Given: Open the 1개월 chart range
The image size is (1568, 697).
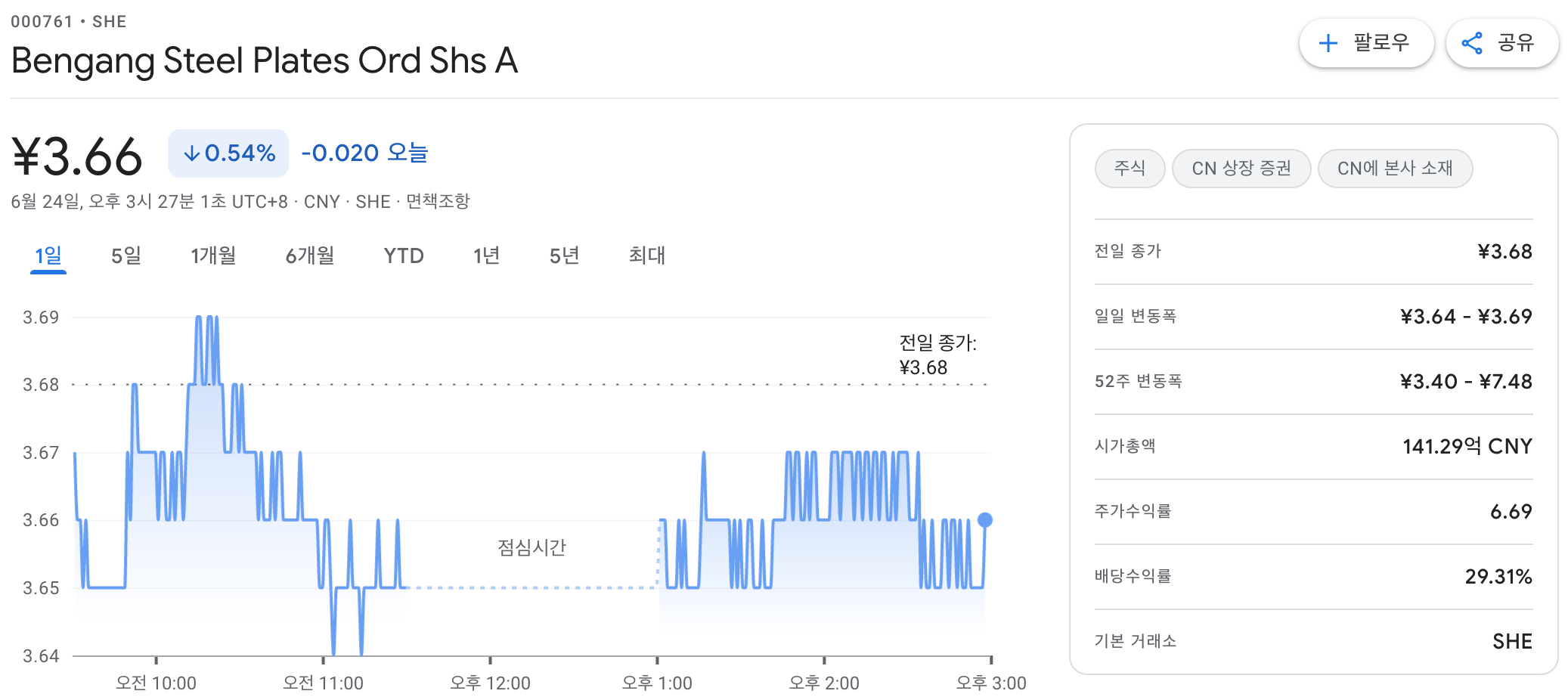Looking at the screenshot, I should coord(213,256).
